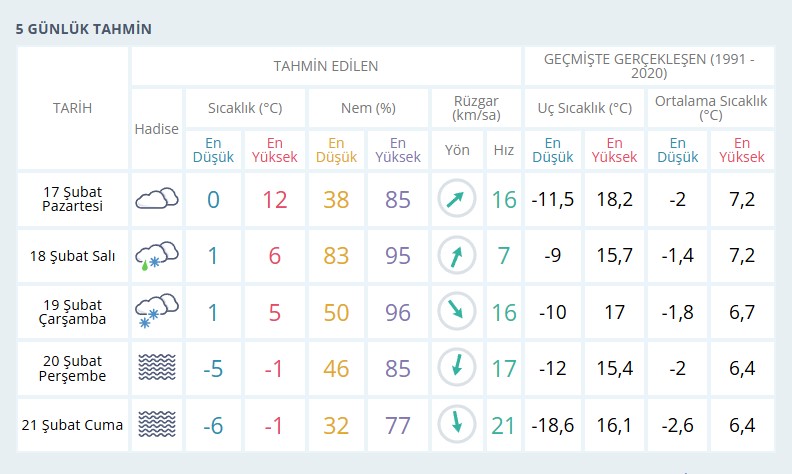The width and height of the screenshot is (792, 474).
Task: Click average low '-1,8' for 19 Şubat
Action: (677, 312)
